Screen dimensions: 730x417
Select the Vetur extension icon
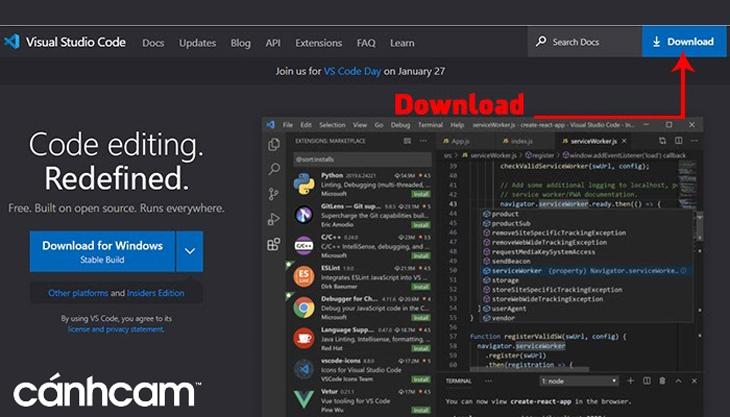pos(304,400)
